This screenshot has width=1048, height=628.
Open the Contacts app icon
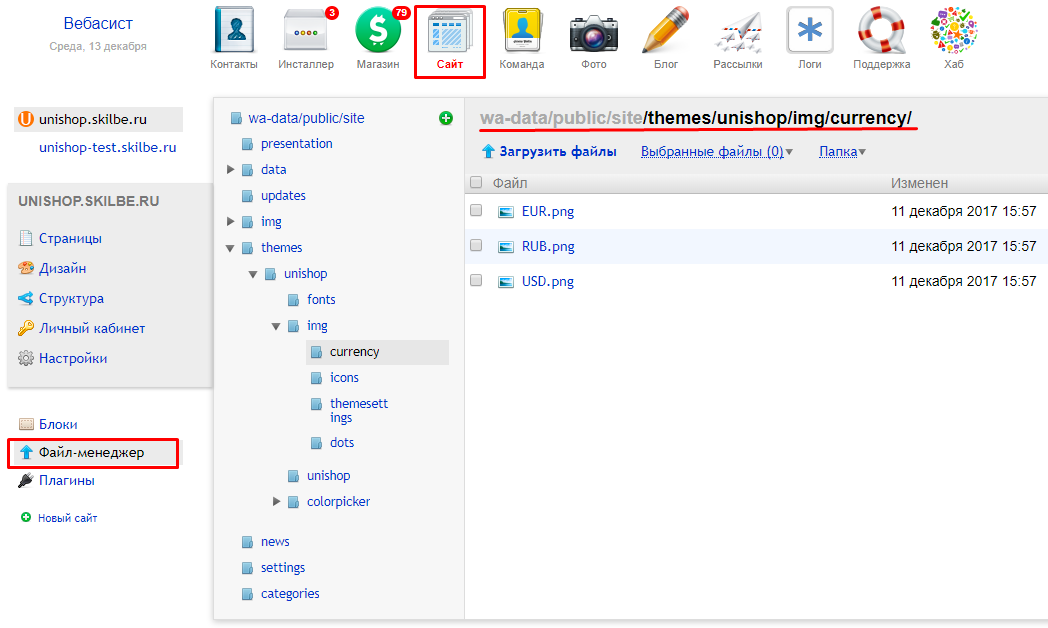(x=234, y=32)
